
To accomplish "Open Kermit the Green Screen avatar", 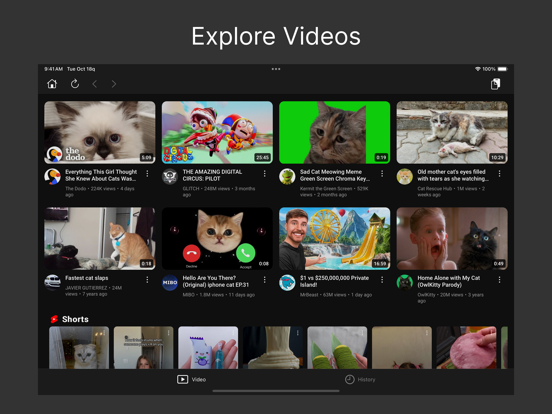I will [287, 176].
